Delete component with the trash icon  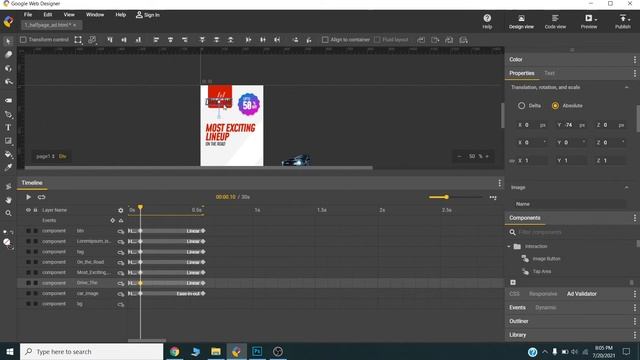631,282
